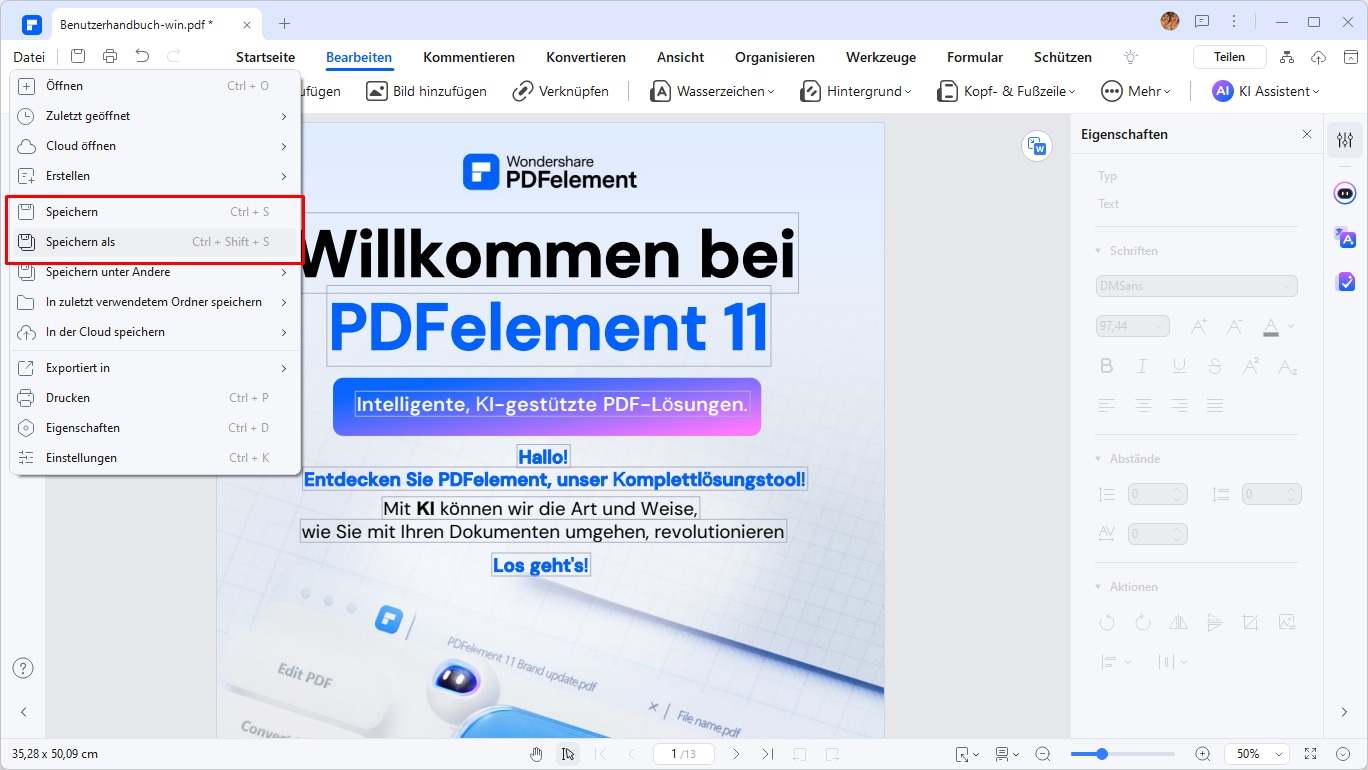1368x770 pixels.
Task: Switch to the Startseite tab
Action: (x=265, y=57)
